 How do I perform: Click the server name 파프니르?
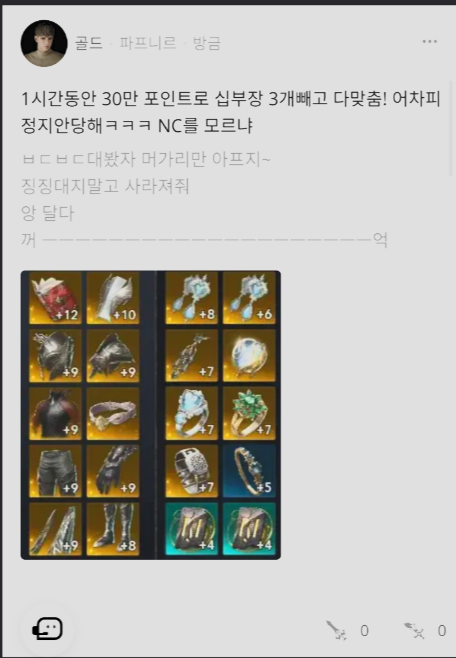click(x=148, y=43)
